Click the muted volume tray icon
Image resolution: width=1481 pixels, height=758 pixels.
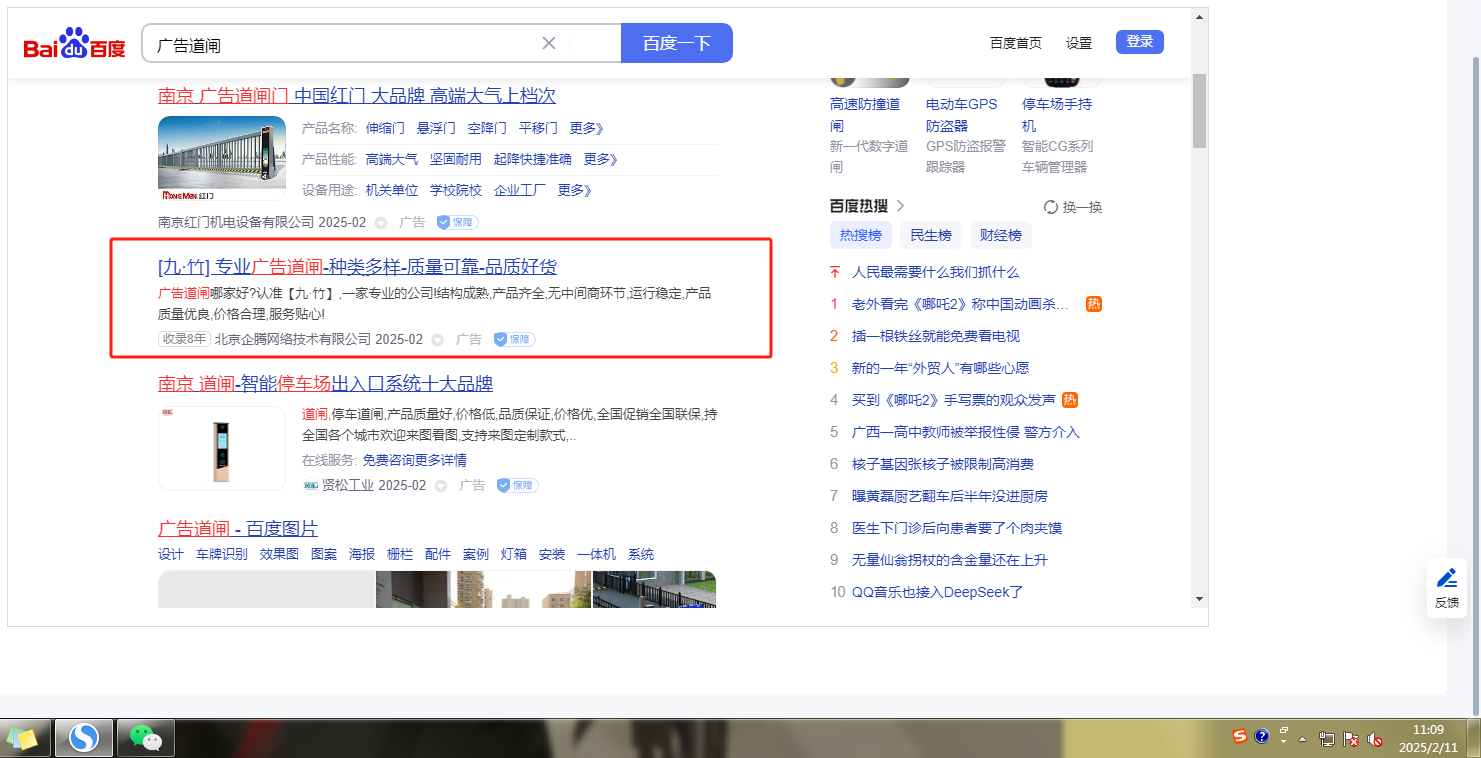tap(1375, 739)
